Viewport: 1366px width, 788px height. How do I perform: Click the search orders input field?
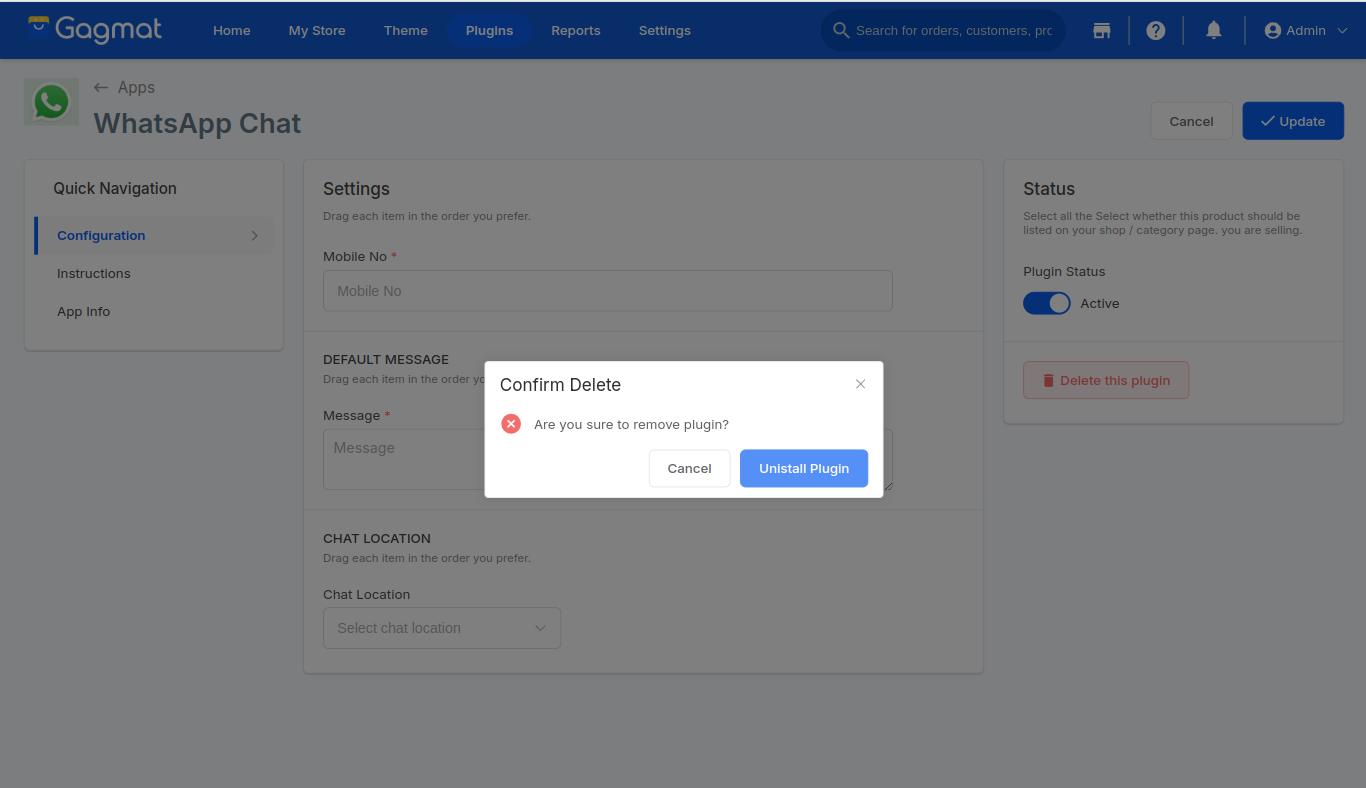(x=954, y=31)
